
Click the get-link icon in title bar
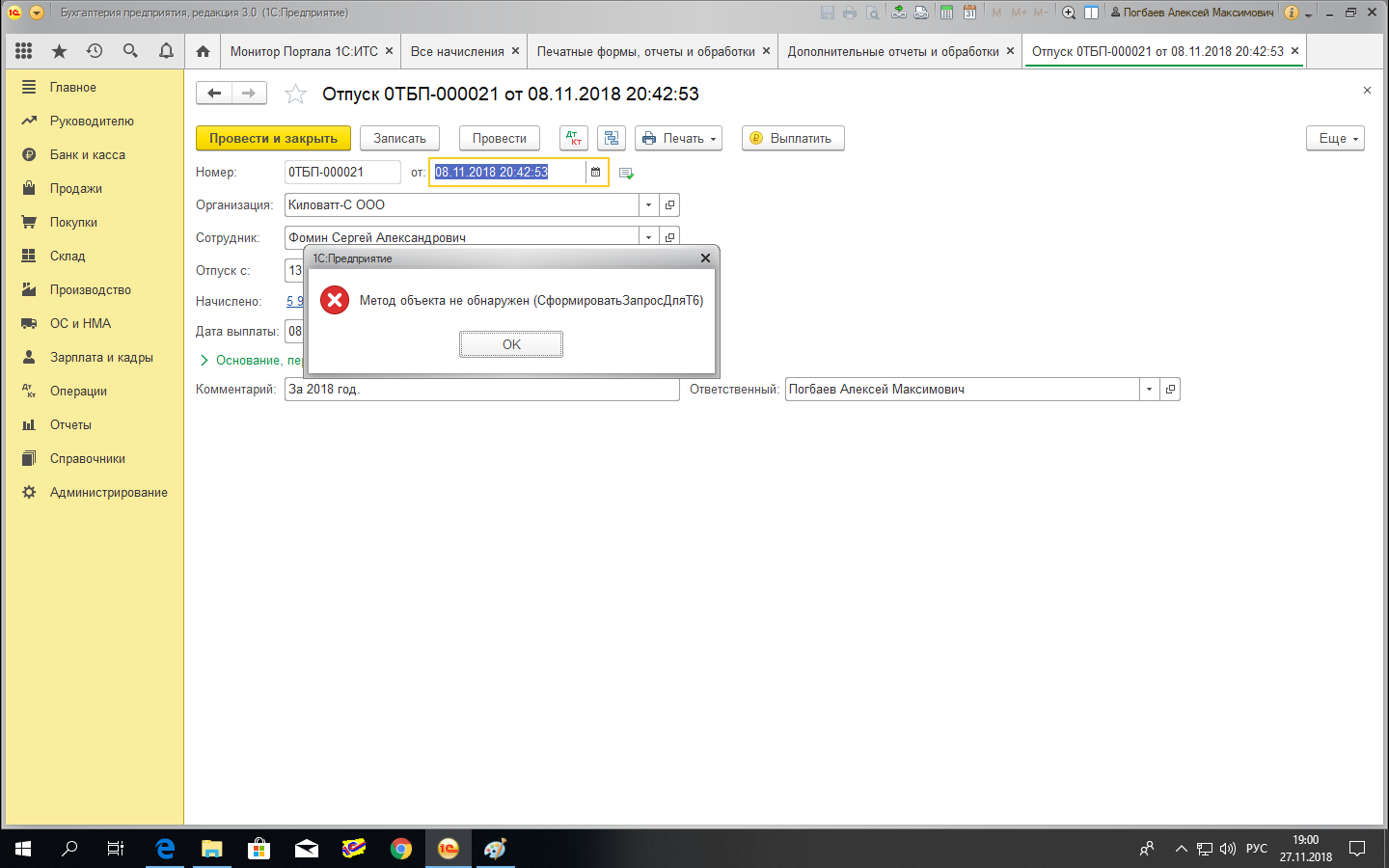coord(899,13)
